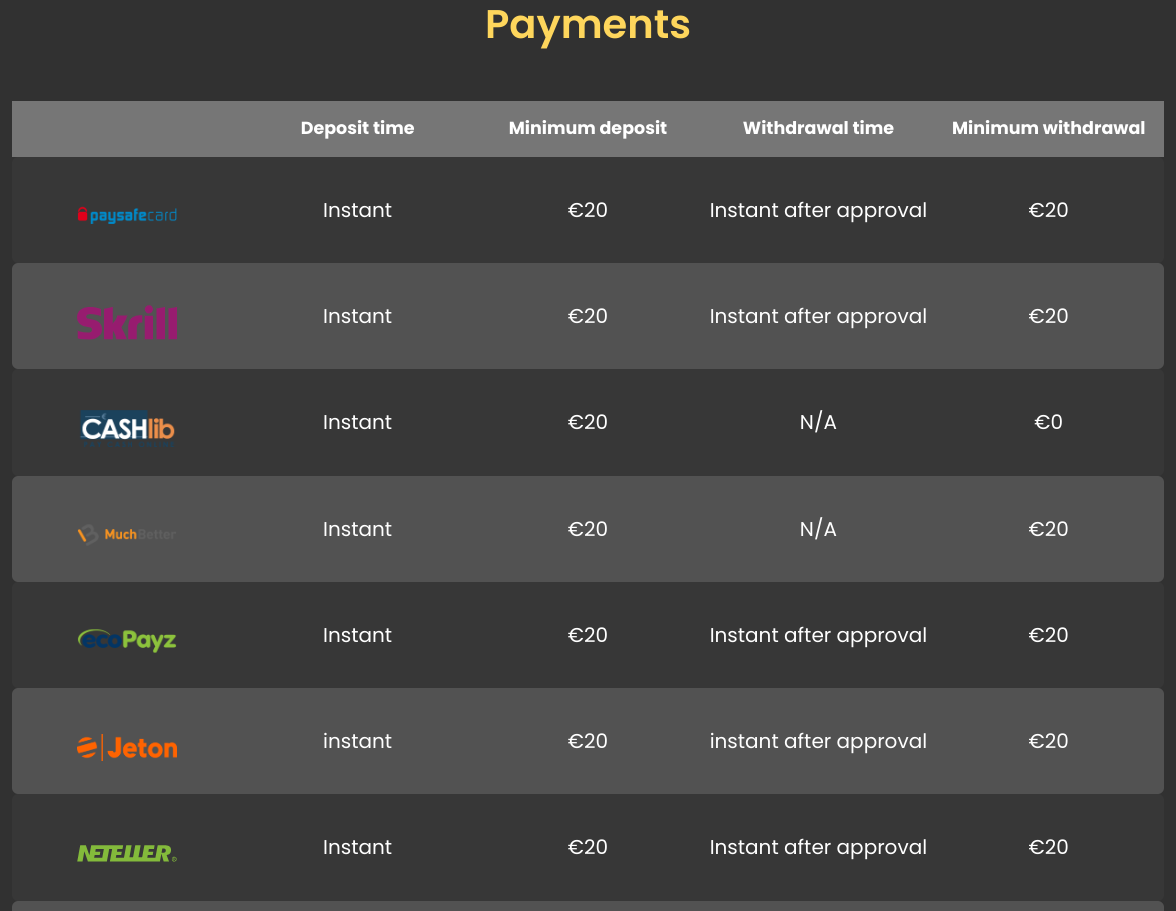Select MuchBetter minimum withdrawal €20
The image size is (1176, 911).
tap(1048, 529)
